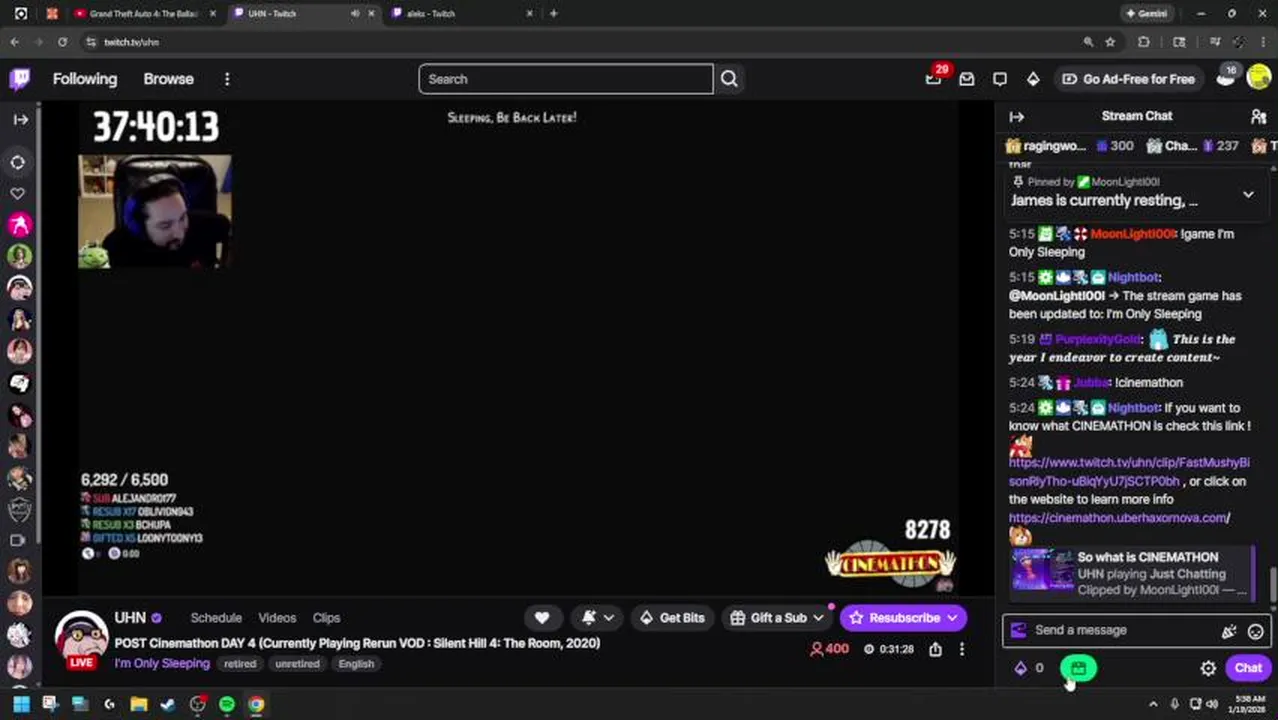Click the Go Ad-Free for Free button

(x=1128, y=79)
